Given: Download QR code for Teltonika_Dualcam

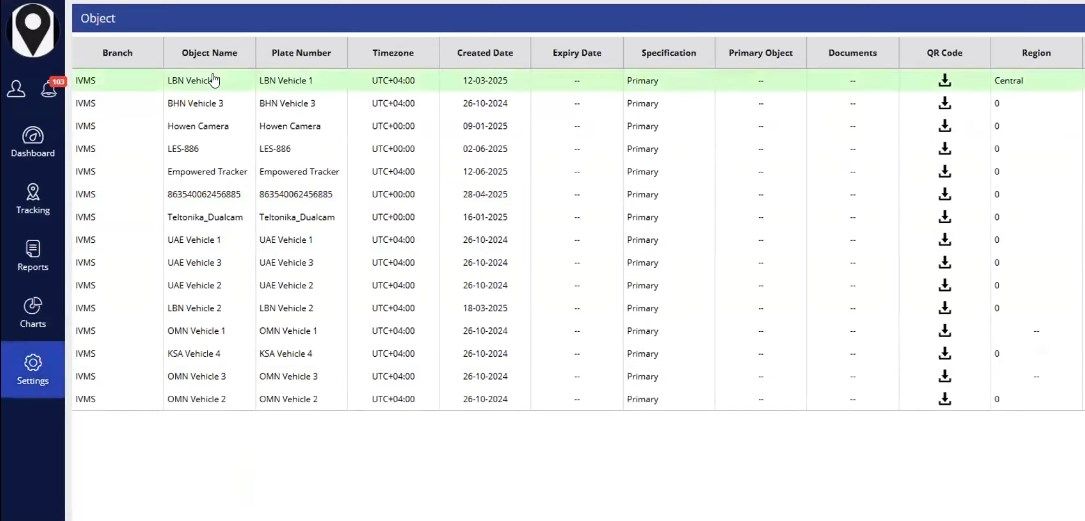Looking at the screenshot, I should pos(945,217).
